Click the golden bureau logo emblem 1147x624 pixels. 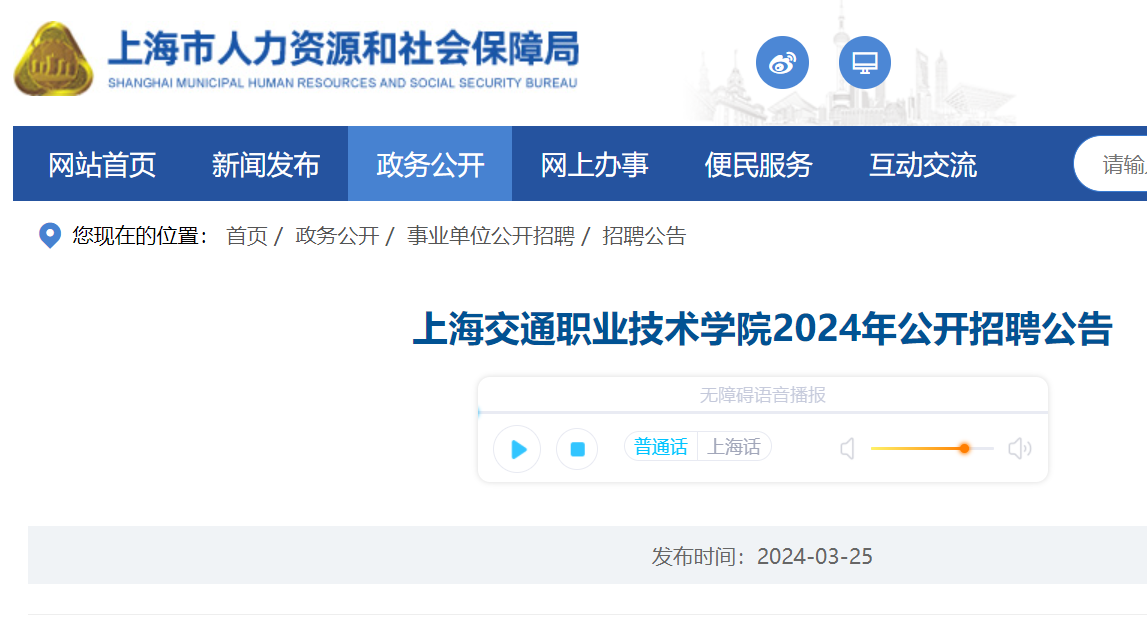53,59
